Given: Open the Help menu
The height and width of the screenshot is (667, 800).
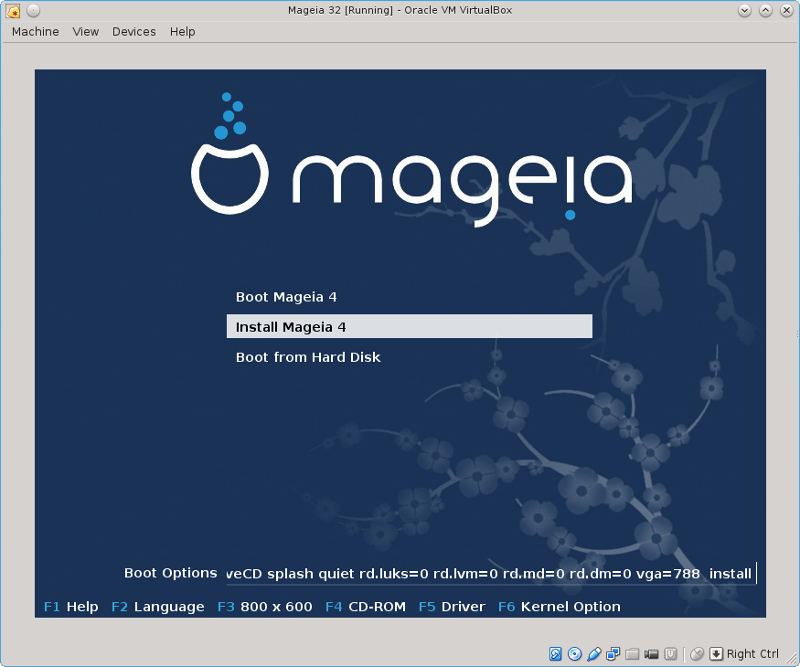Looking at the screenshot, I should pos(182,32).
